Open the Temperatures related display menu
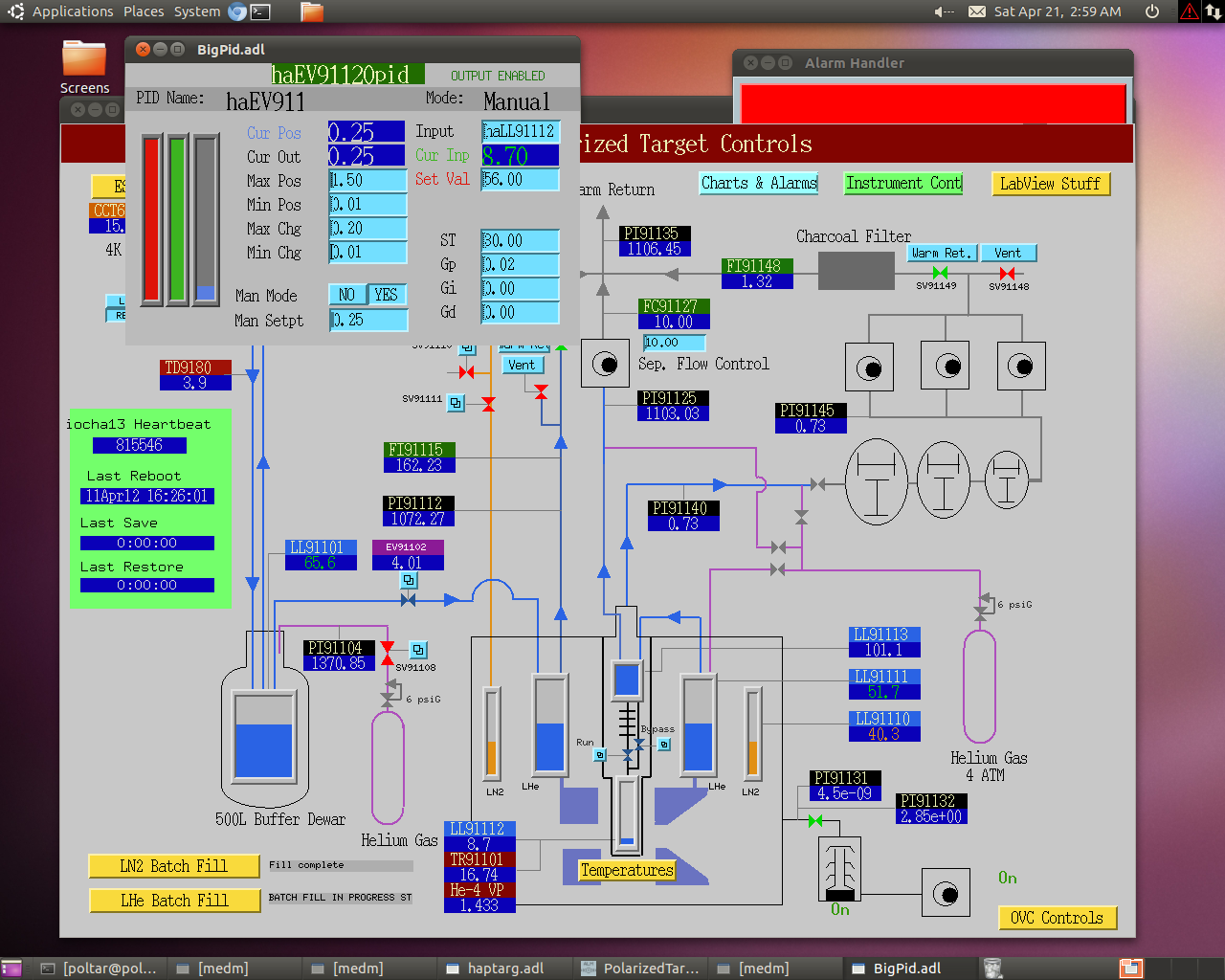Image resolution: width=1225 pixels, height=980 pixels. coord(627,870)
